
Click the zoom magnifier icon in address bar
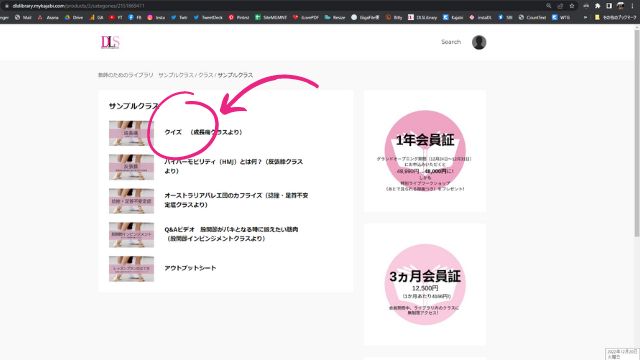549,6
